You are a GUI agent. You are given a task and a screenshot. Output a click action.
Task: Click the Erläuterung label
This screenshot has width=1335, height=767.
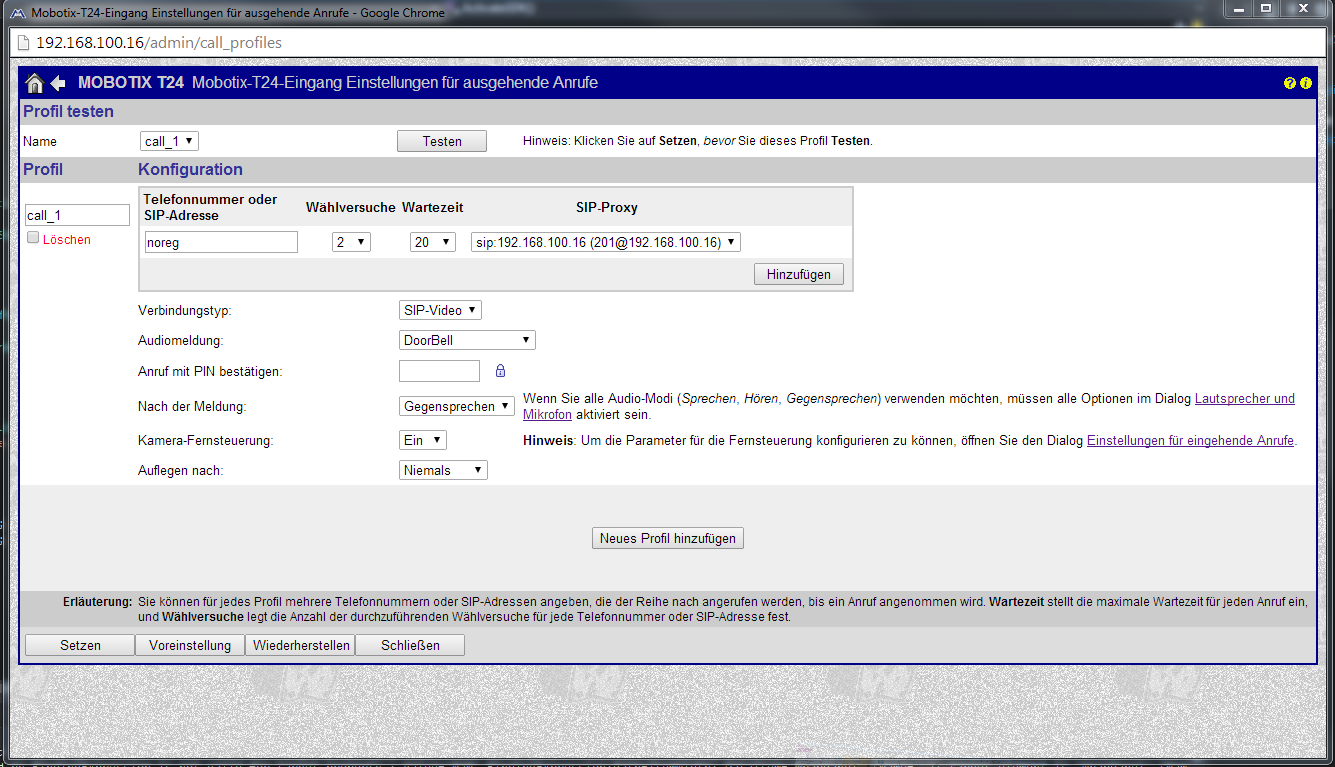click(97, 602)
